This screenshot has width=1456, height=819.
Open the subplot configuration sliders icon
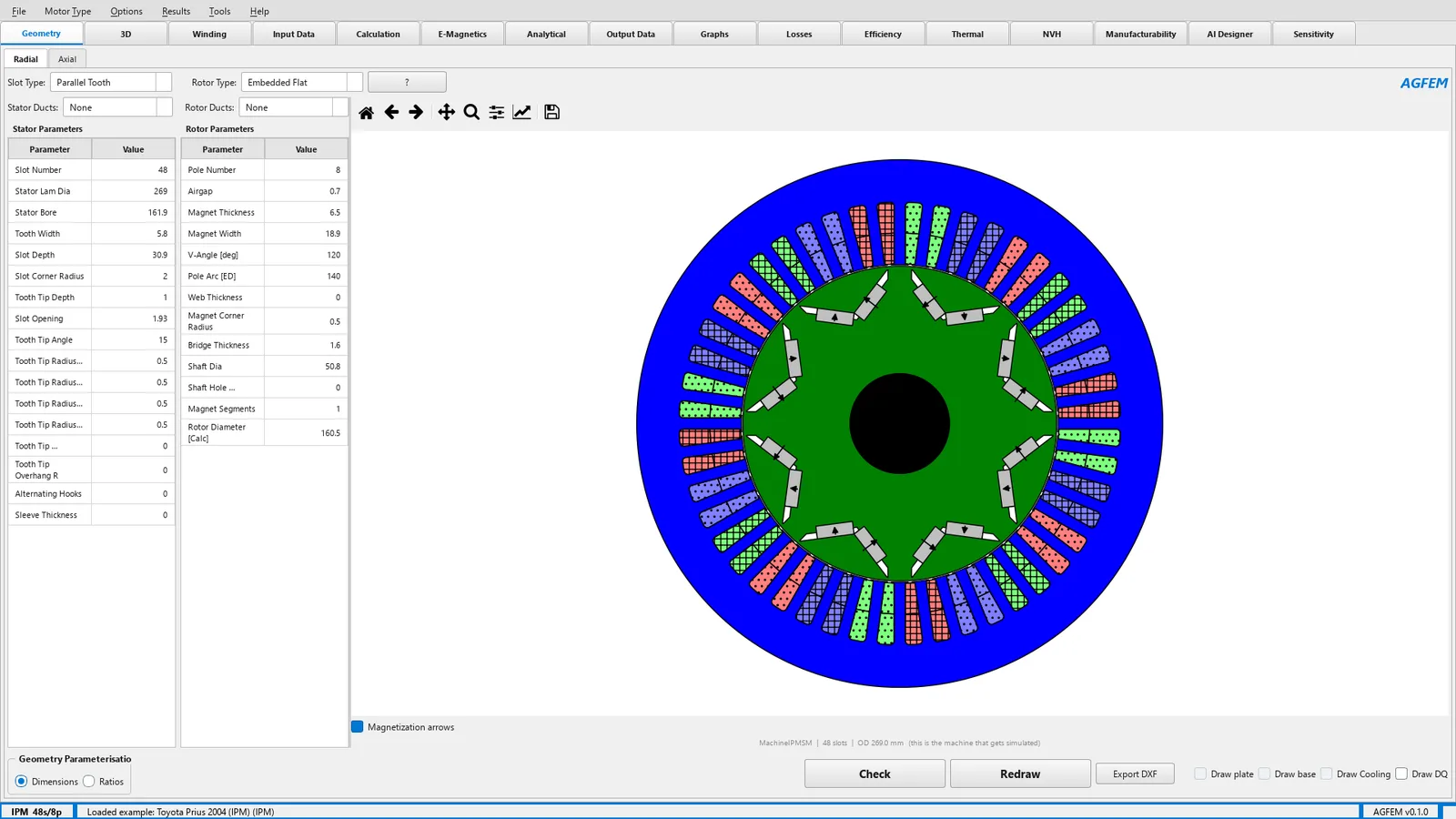point(497,112)
